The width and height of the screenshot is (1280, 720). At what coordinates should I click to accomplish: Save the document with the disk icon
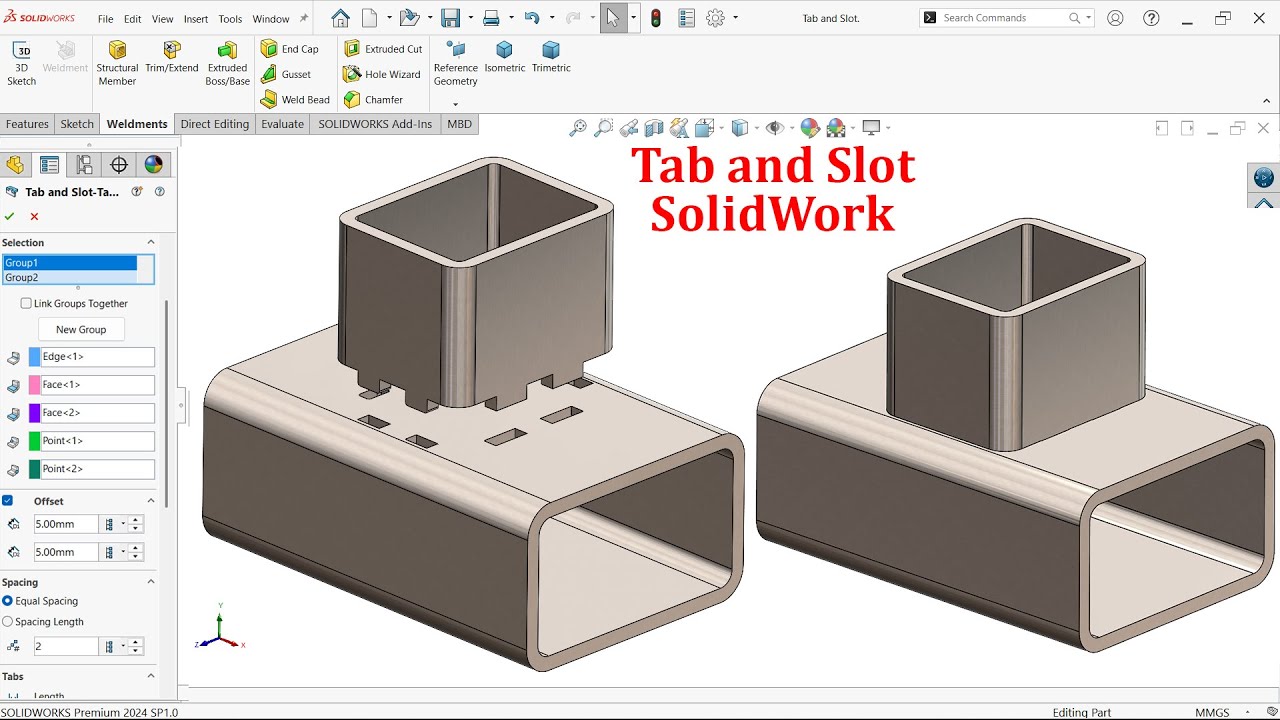pyautogui.click(x=450, y=18)
